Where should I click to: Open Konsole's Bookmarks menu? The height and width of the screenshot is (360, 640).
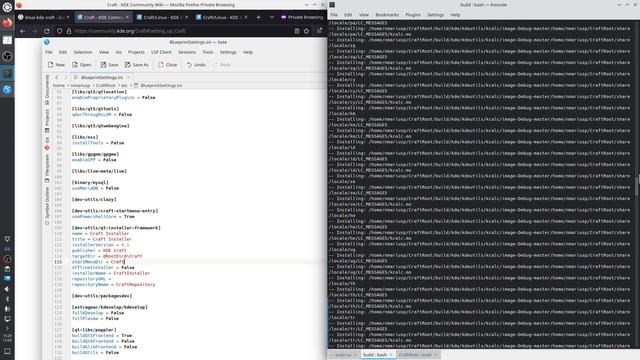click(387, 15)
